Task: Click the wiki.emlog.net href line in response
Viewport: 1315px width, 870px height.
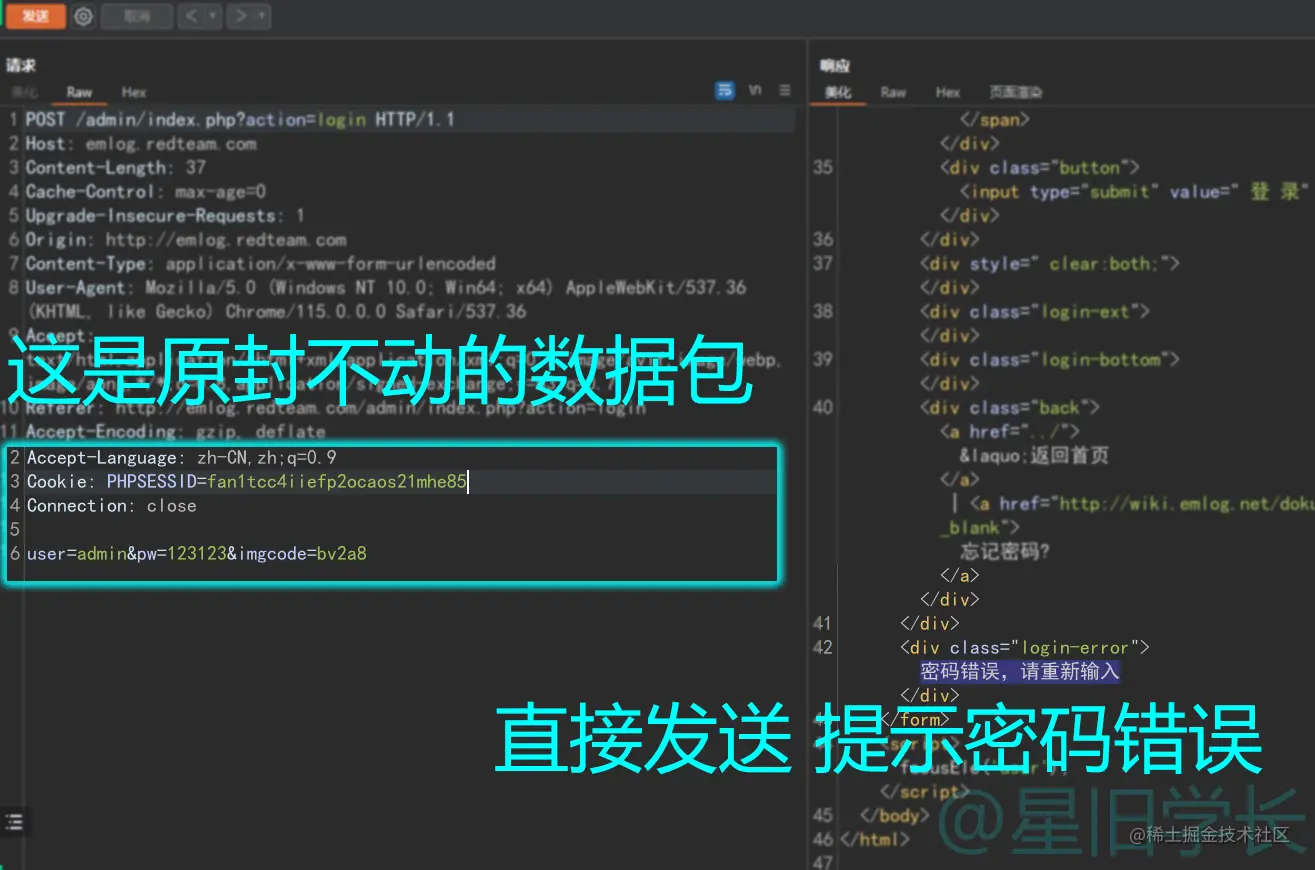Action: 1142,504
